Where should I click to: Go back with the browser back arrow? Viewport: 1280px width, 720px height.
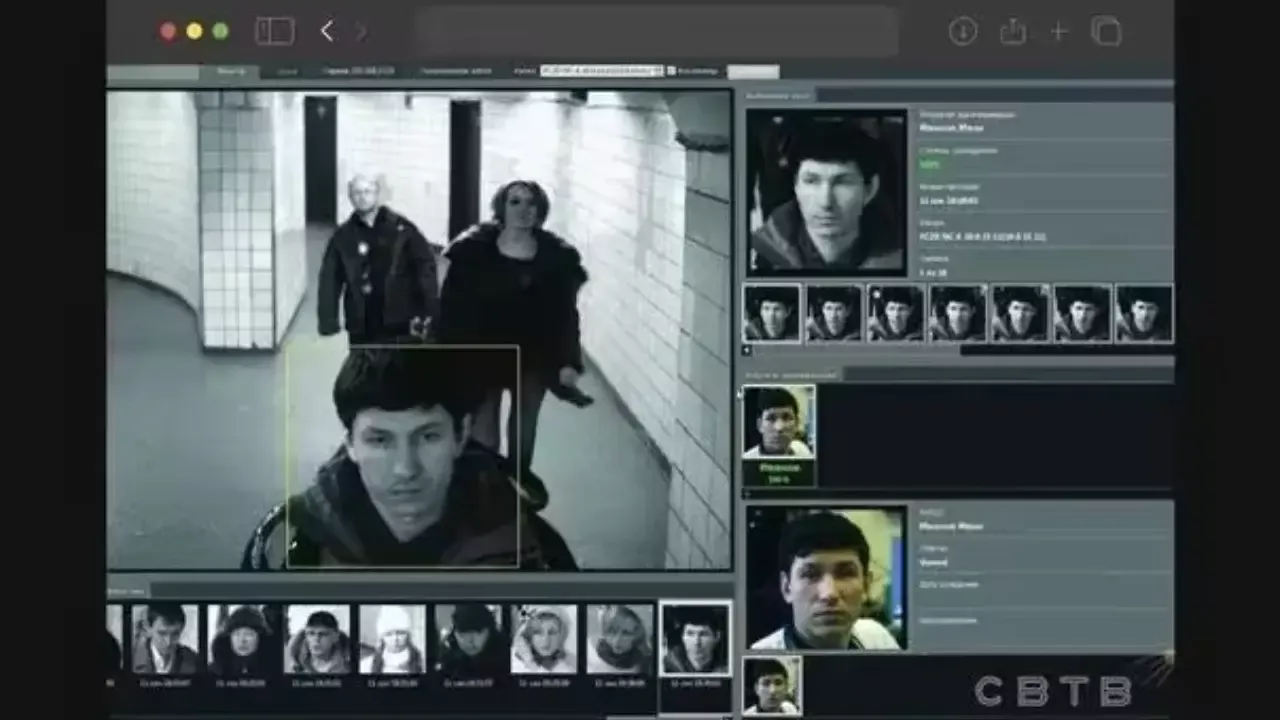tap(327, 31)
